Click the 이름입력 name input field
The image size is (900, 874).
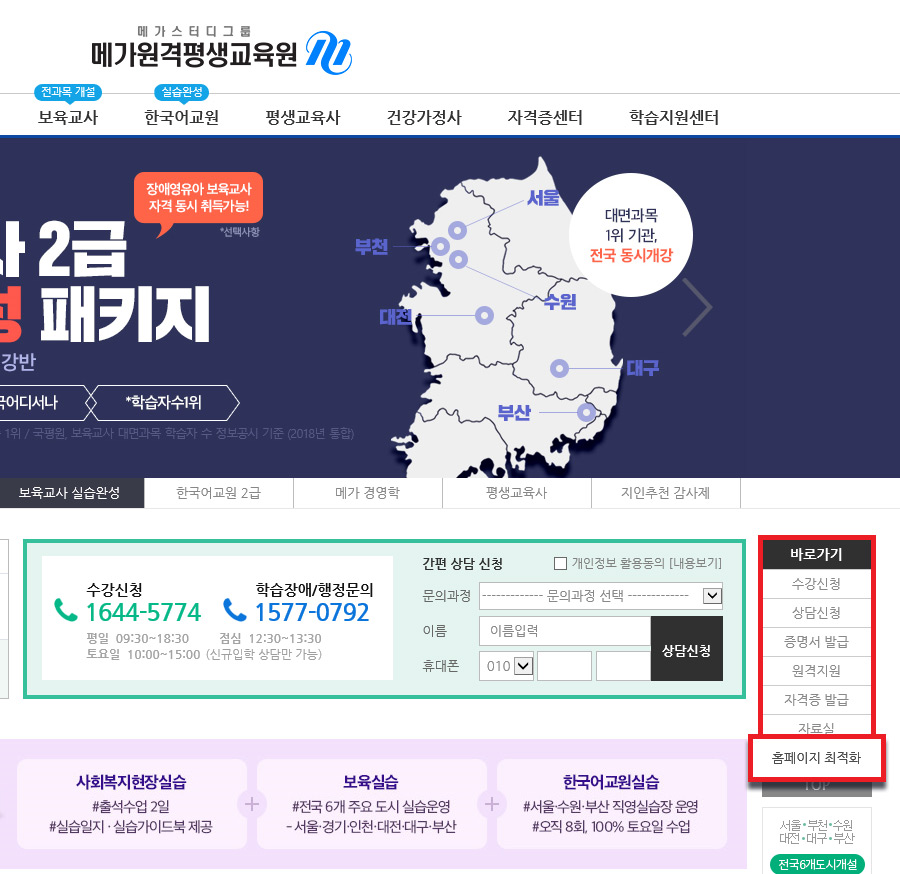click(x=565, y=631)
